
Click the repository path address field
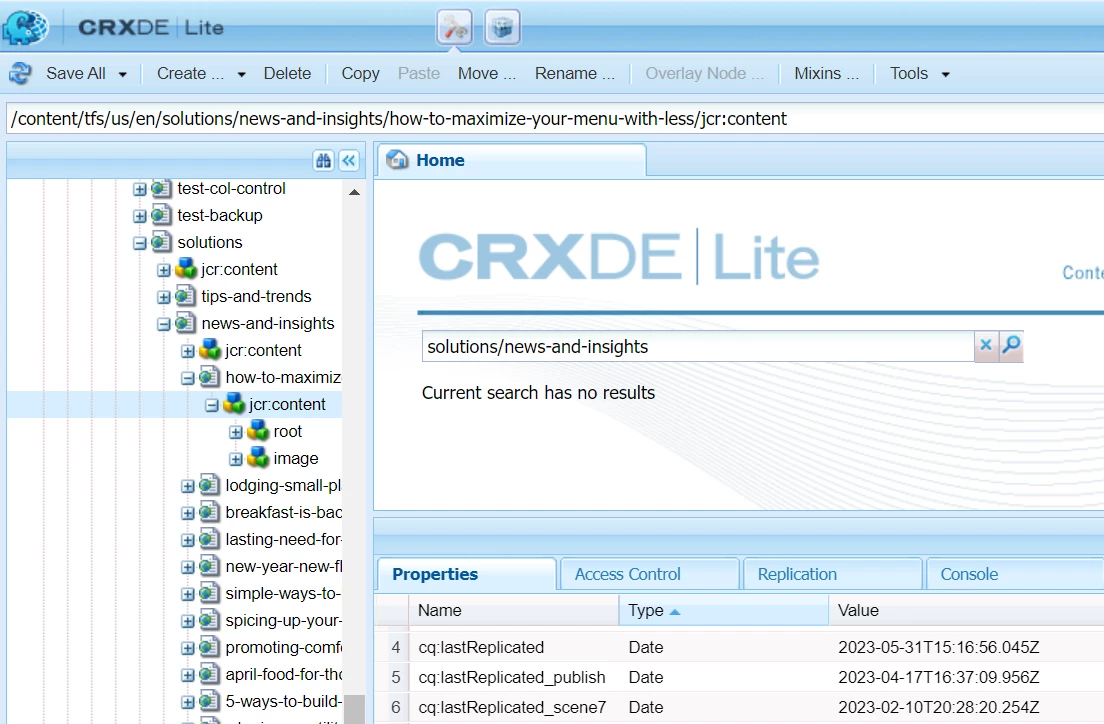(555, 118)
